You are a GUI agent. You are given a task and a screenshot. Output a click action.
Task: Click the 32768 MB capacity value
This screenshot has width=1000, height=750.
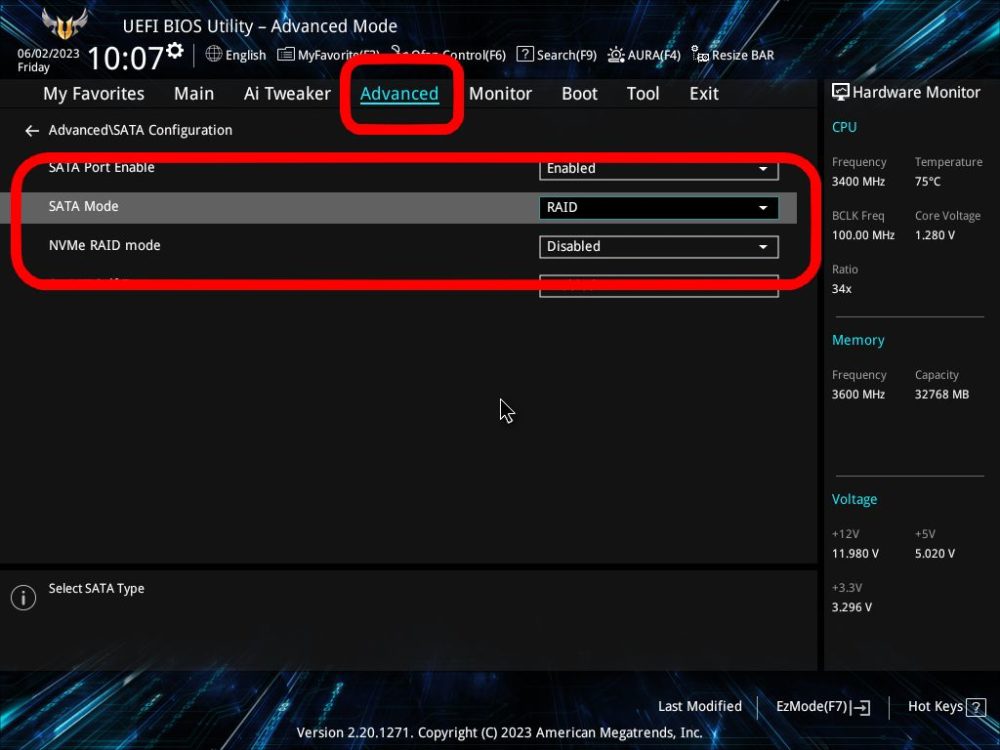[941, 394]
